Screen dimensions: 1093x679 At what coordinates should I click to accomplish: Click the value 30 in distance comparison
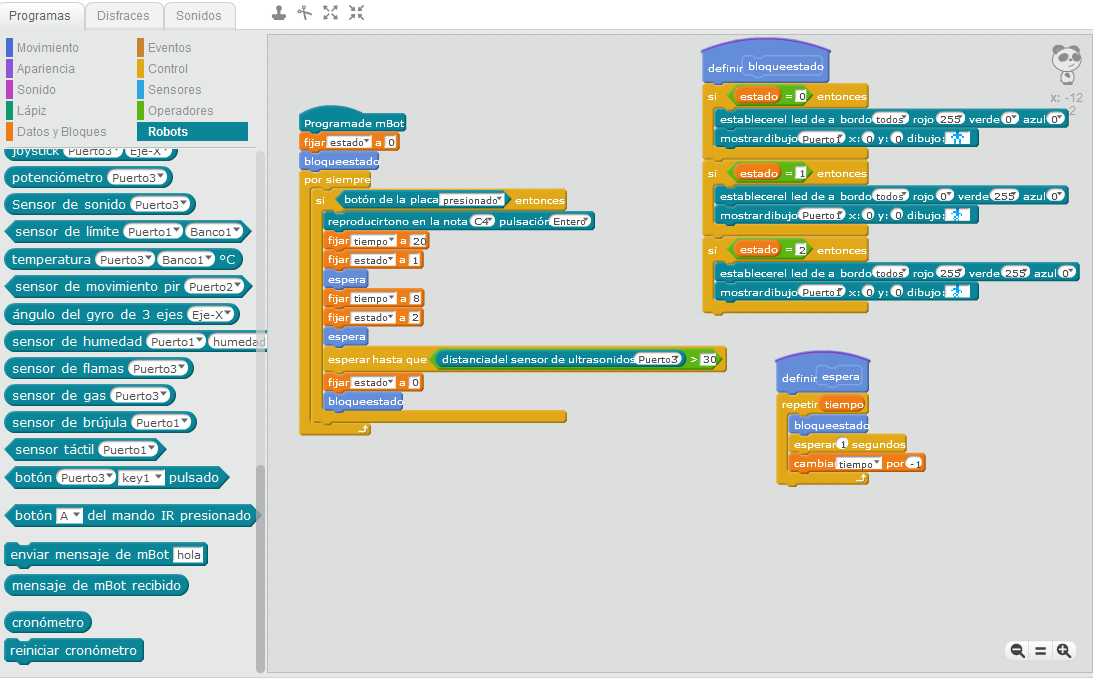[x=709, y=360]
